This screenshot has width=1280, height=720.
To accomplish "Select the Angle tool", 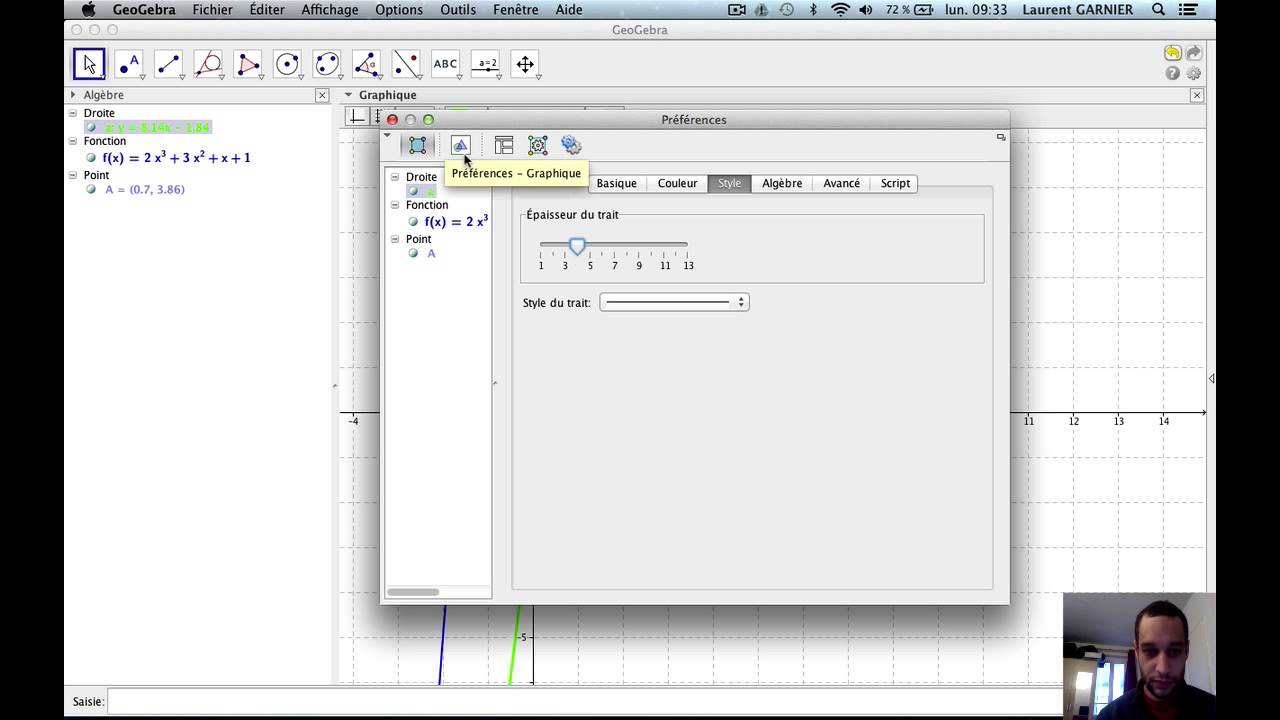I will pyautogui.click(x=366, y=64).
